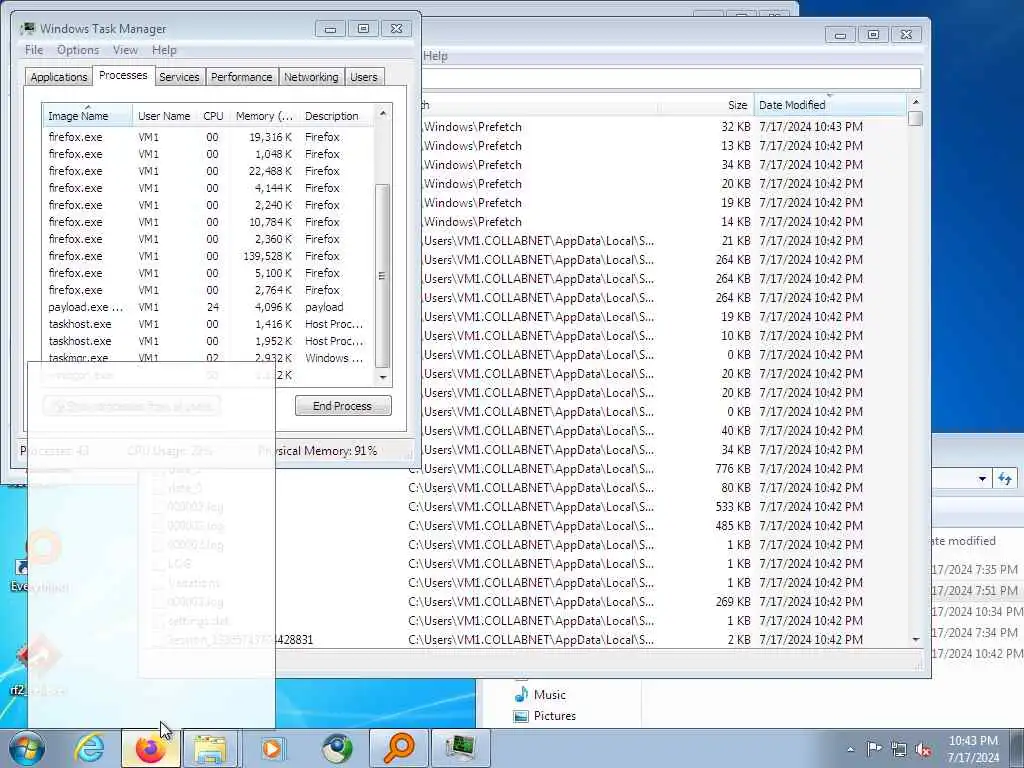Open Task Manager Options menu
This screenshot has height=768, width=1024.
click(78, 50)
